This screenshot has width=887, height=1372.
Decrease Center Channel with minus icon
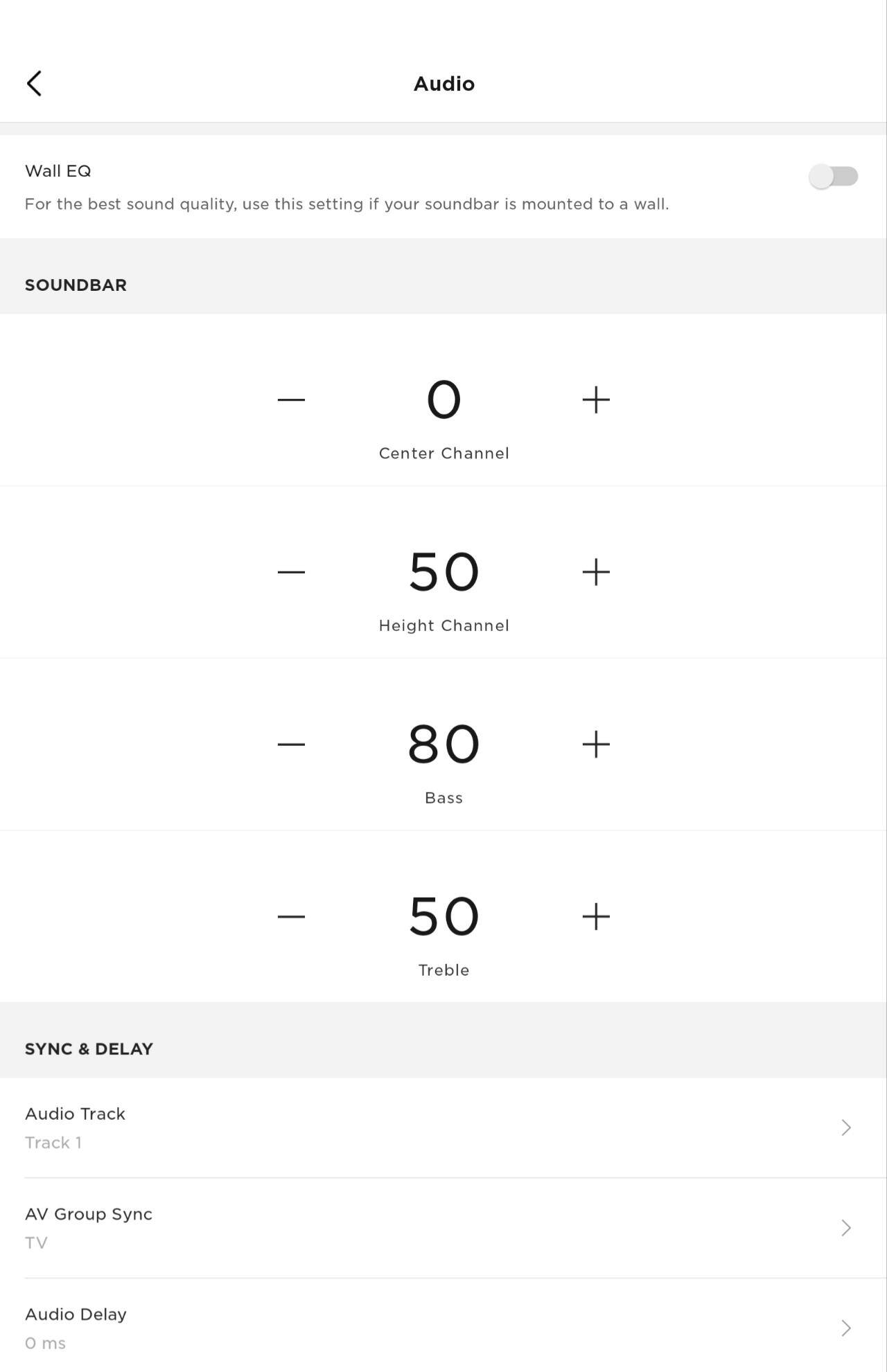291,400
